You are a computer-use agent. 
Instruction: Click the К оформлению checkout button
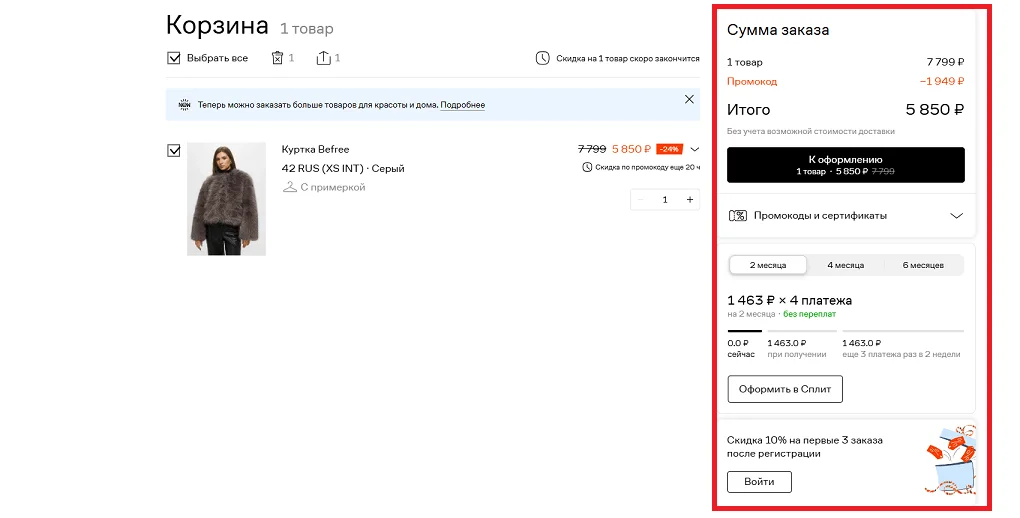pyautogui.click(x=846, y=165)
